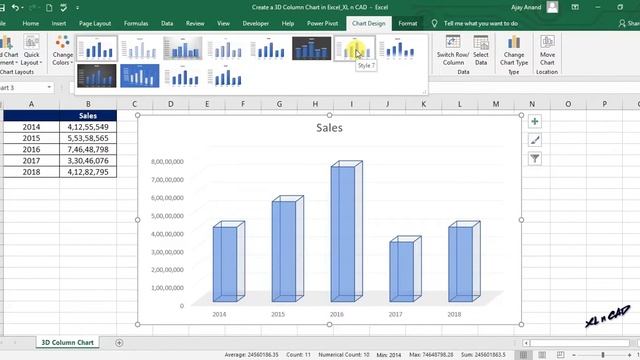Select column D header

[x=171, y=104]
